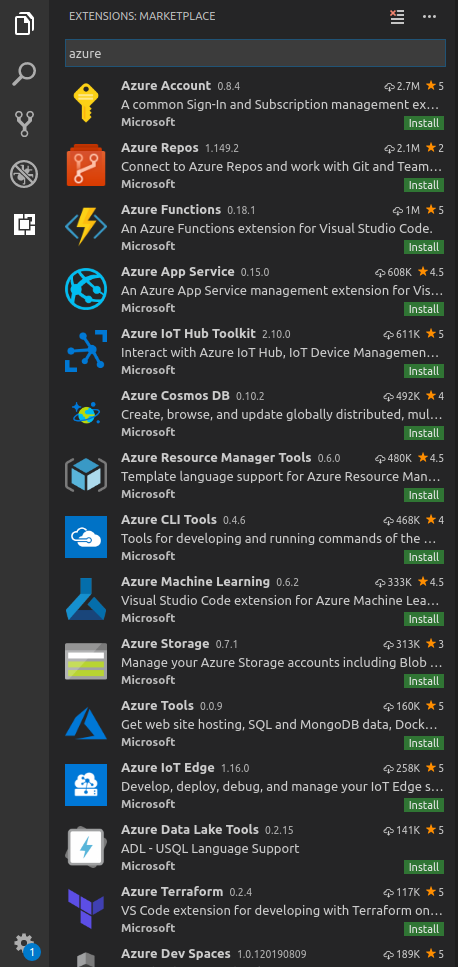Open the Search view icon
The image size is (458, 967).
point(25,73)
